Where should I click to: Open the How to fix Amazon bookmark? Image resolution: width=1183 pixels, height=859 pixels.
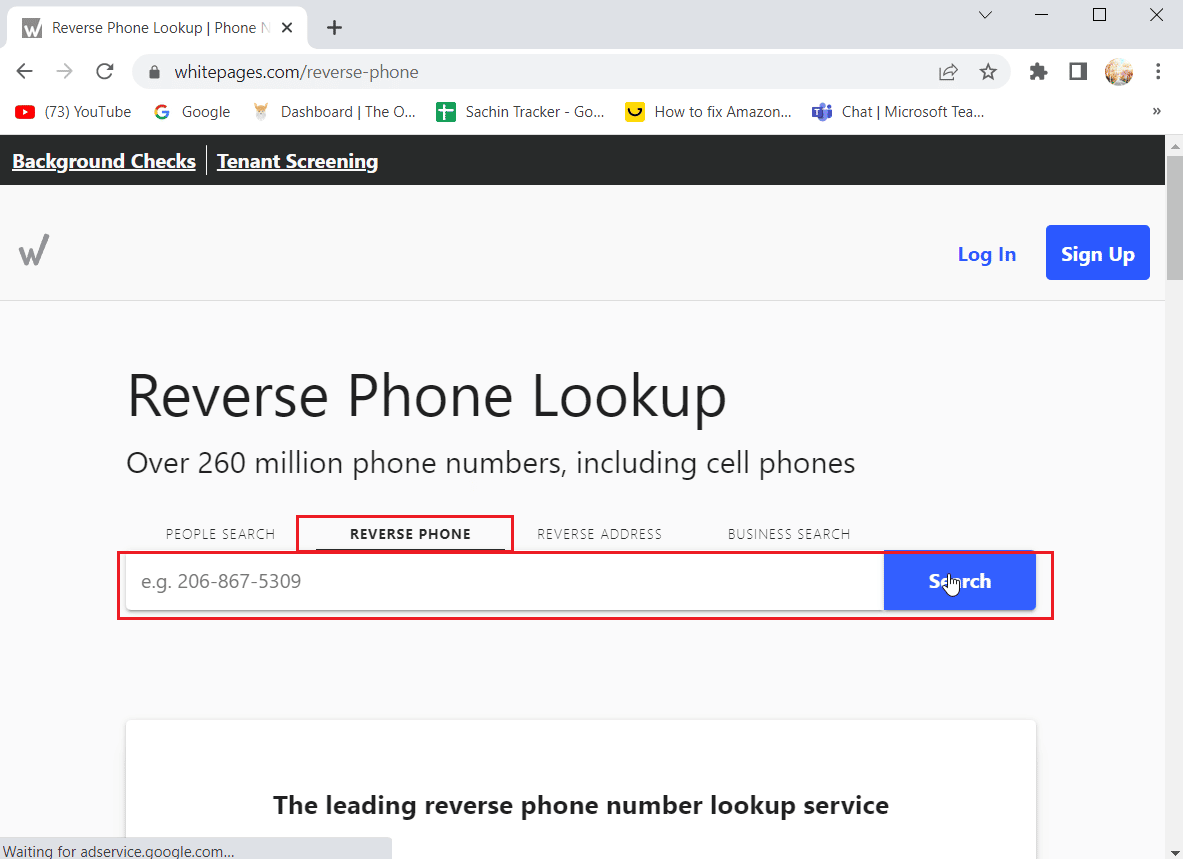tap(708, 112)
